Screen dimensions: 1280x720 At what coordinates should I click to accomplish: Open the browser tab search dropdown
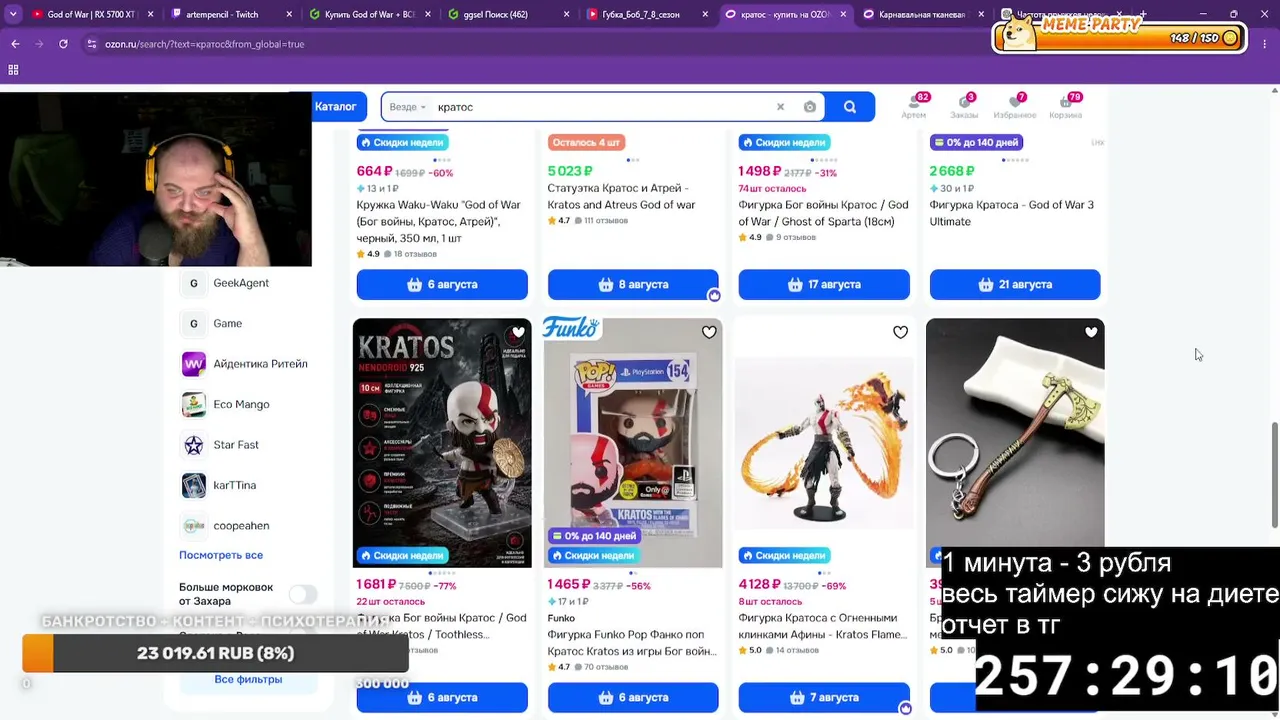(13, 14)
